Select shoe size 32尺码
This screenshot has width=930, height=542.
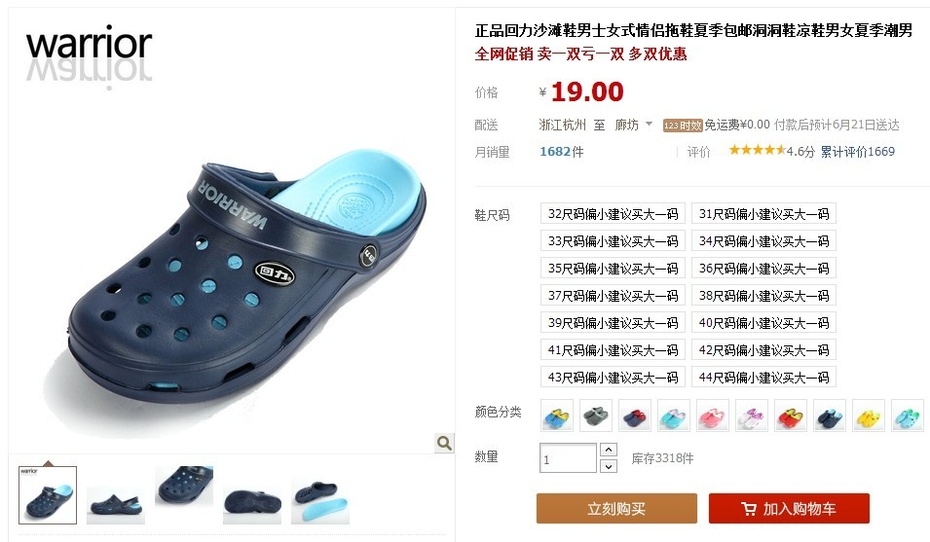point(613,213)
